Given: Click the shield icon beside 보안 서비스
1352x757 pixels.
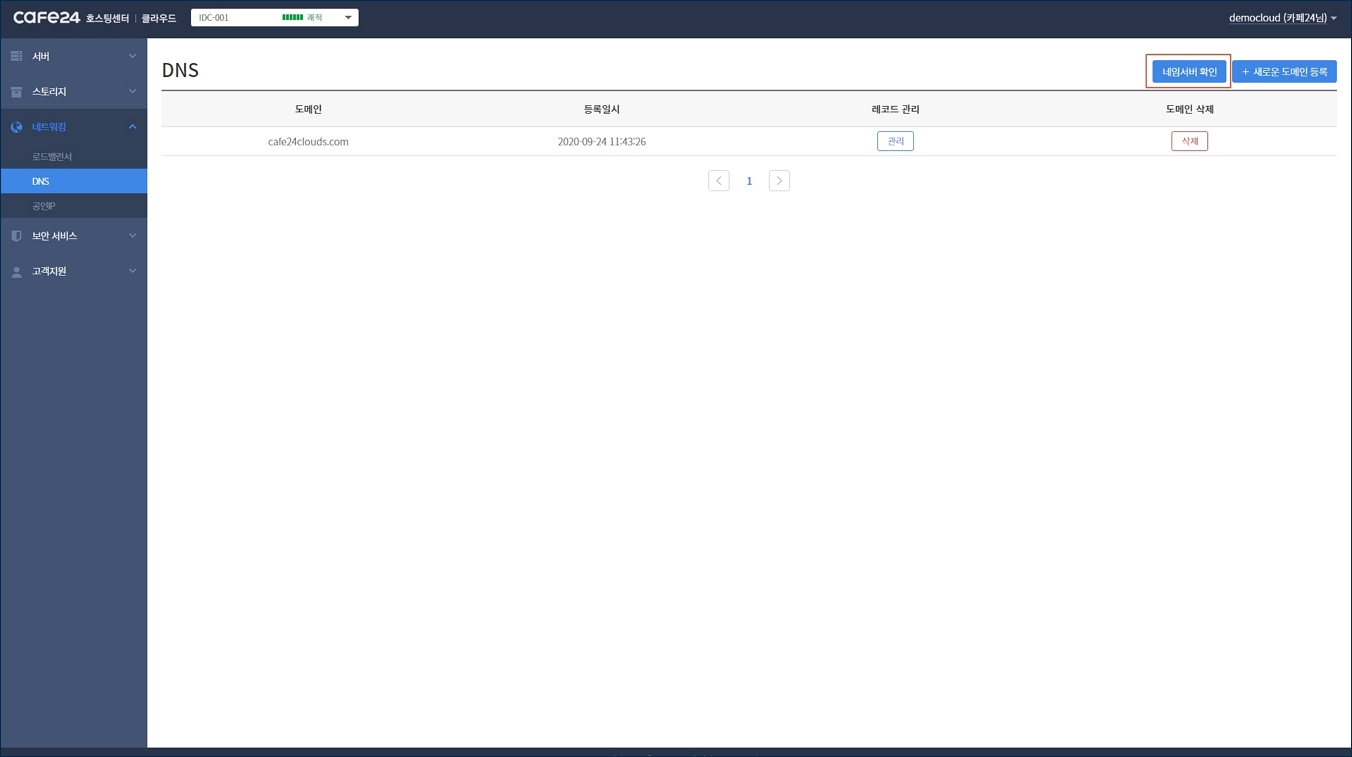Looking at the screenshot, I should tap(16, 236).
